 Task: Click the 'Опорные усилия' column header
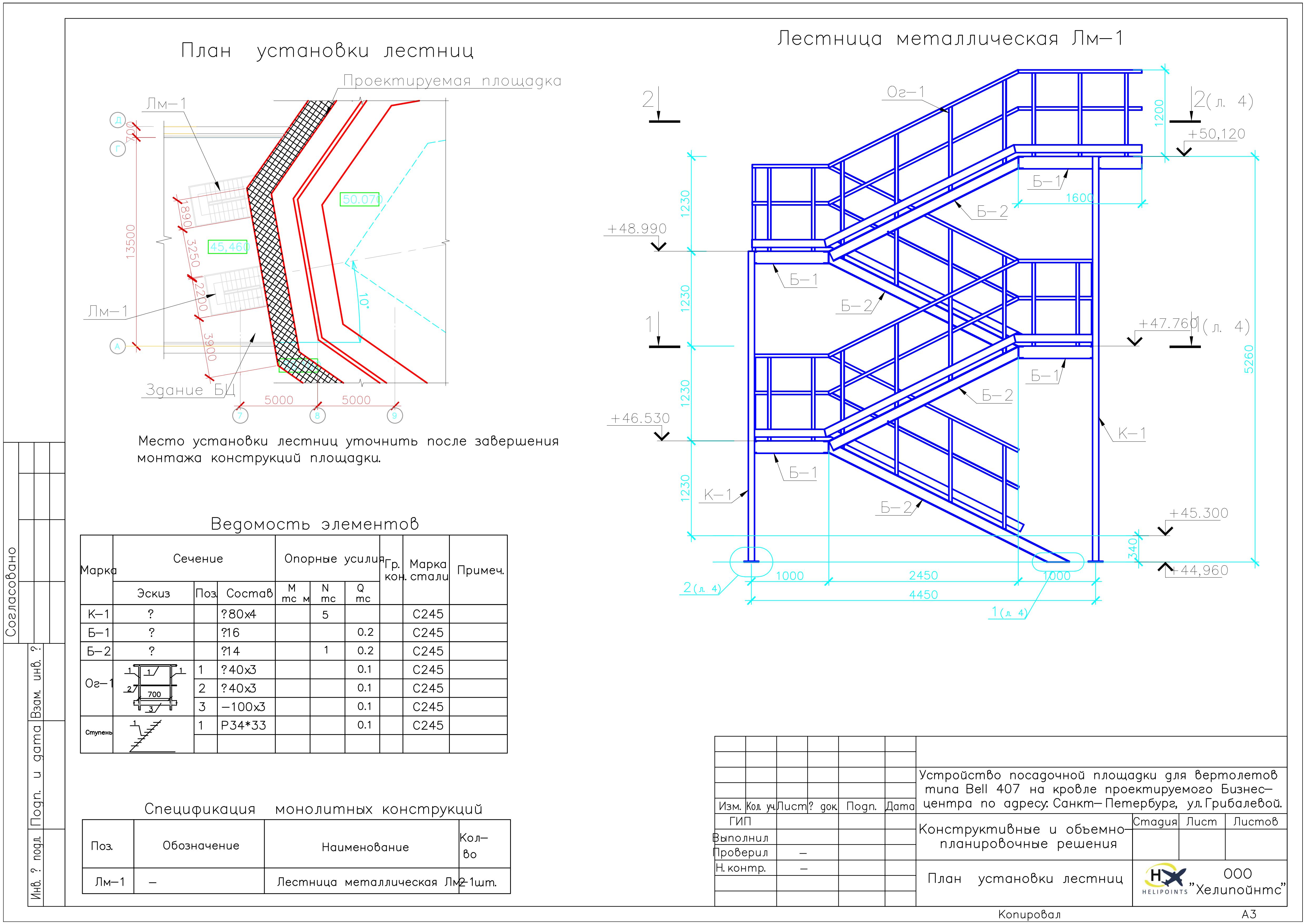pos(334,559)
